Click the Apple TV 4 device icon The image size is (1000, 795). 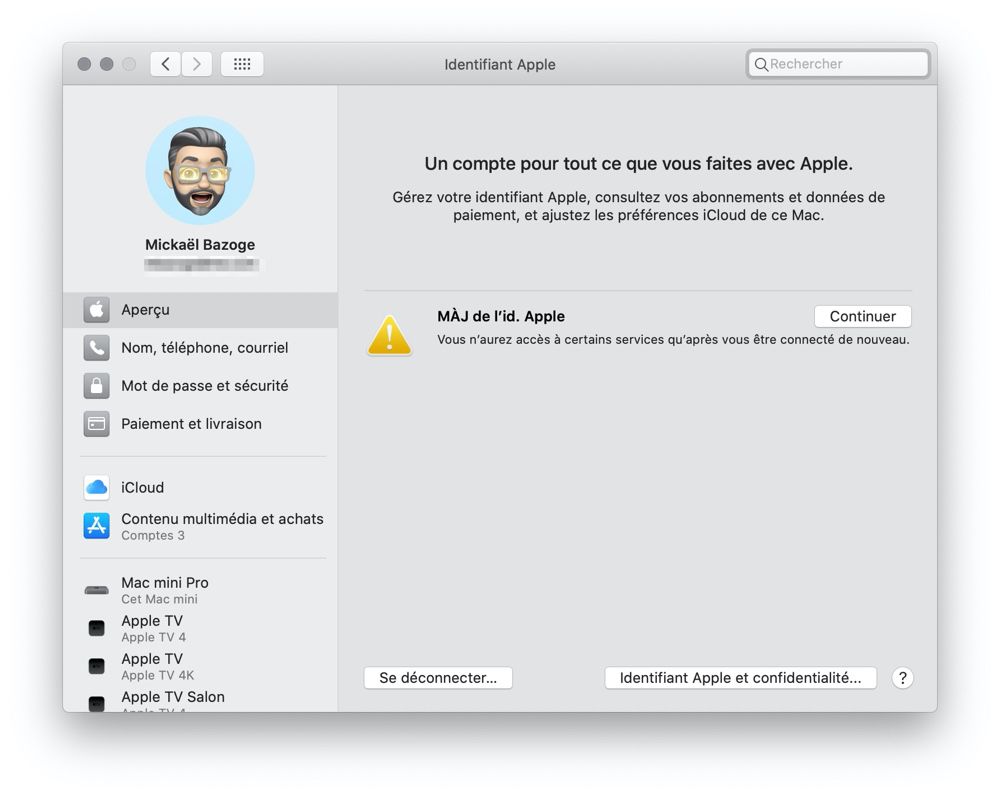pyautogui.click(x=96, y=628)
